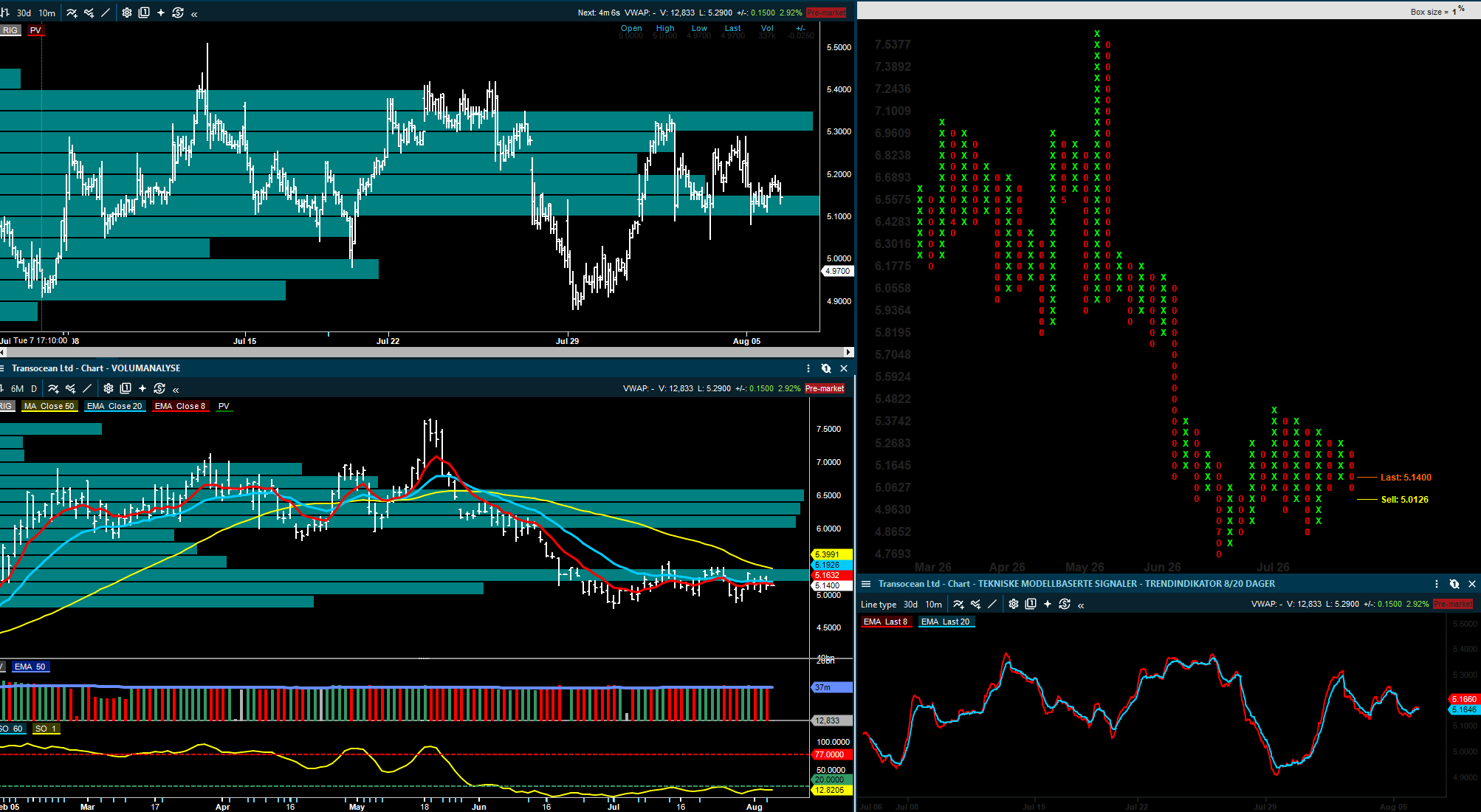Toggle the MA Close 50 indicator label
The height and width of the screenshot is (812, 1481).
pyautogui.click(x=49, y=406)
